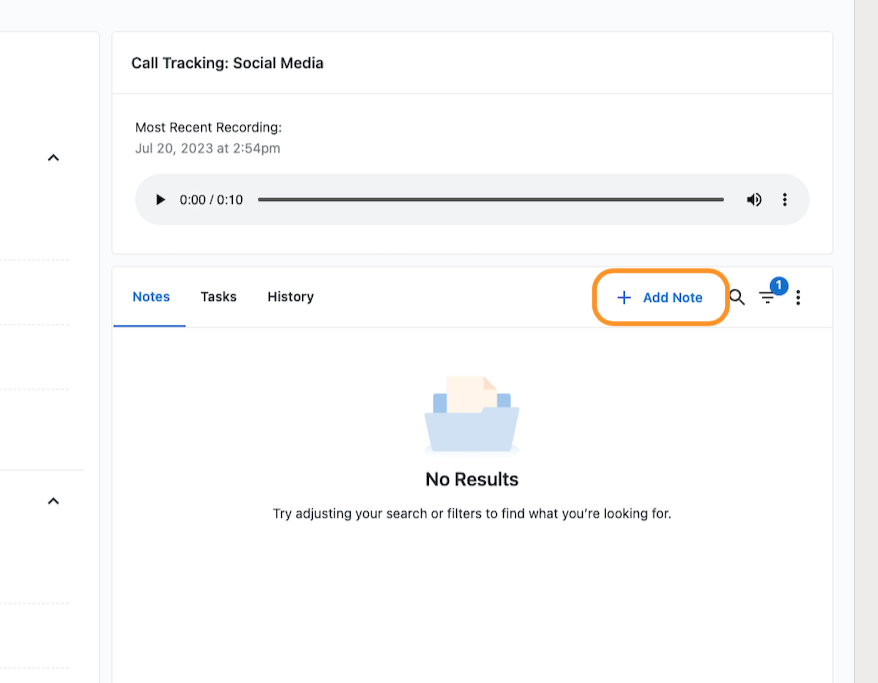Click the Jul 20, 2023 recording timestamp
Image resolution: width=878 pixels, height=683 pixels.
click(x=207, y=148)
